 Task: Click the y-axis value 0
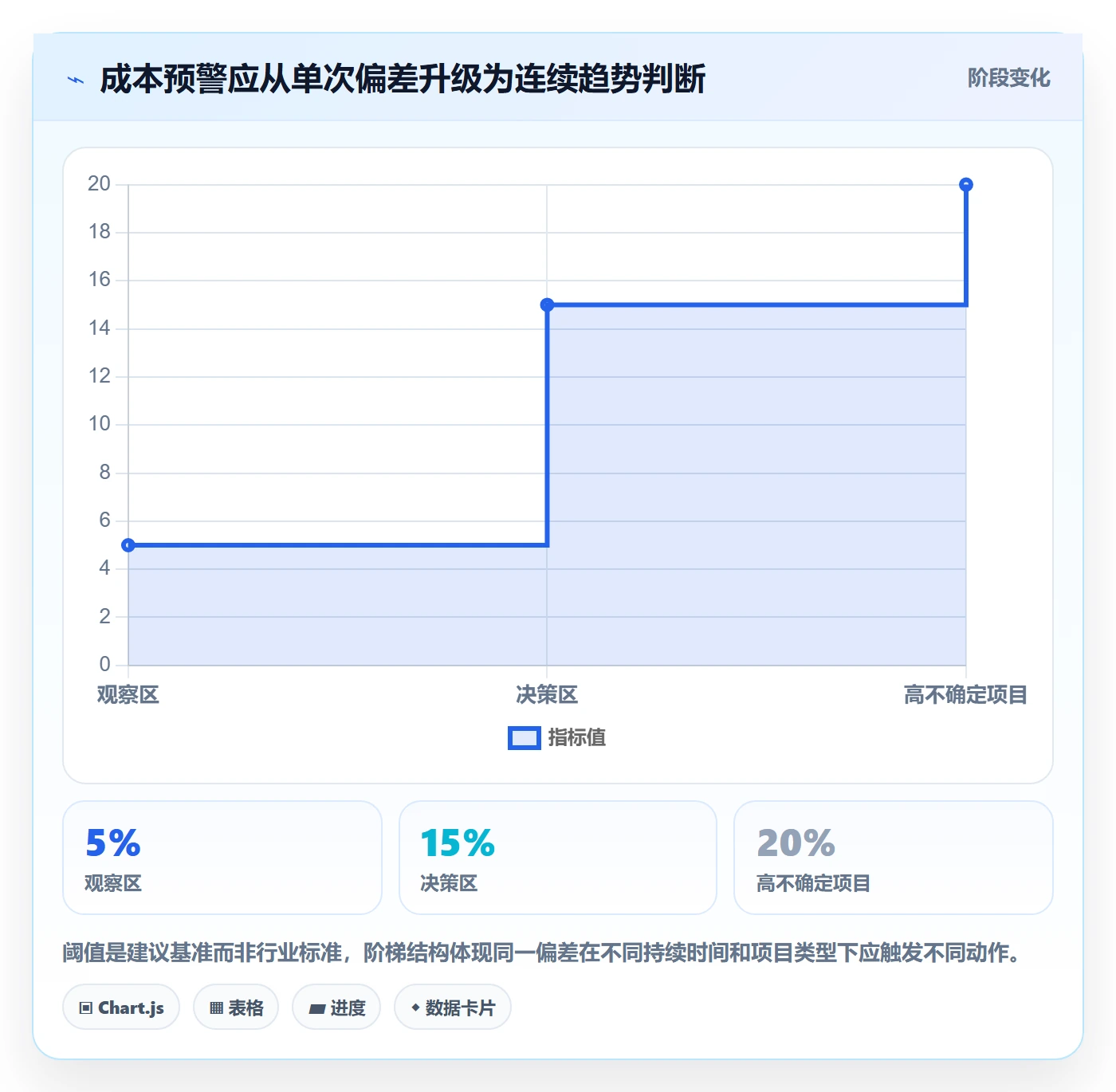[104, 664]
